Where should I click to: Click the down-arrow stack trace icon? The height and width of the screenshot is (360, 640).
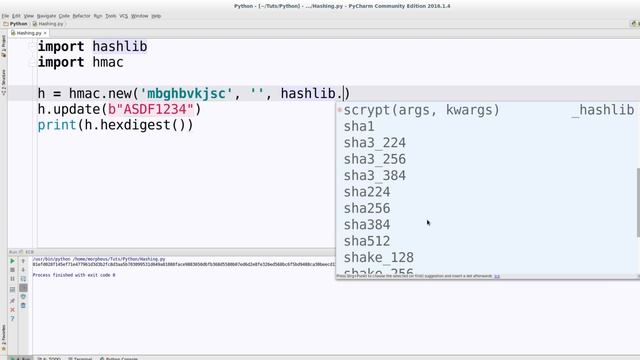23,270
